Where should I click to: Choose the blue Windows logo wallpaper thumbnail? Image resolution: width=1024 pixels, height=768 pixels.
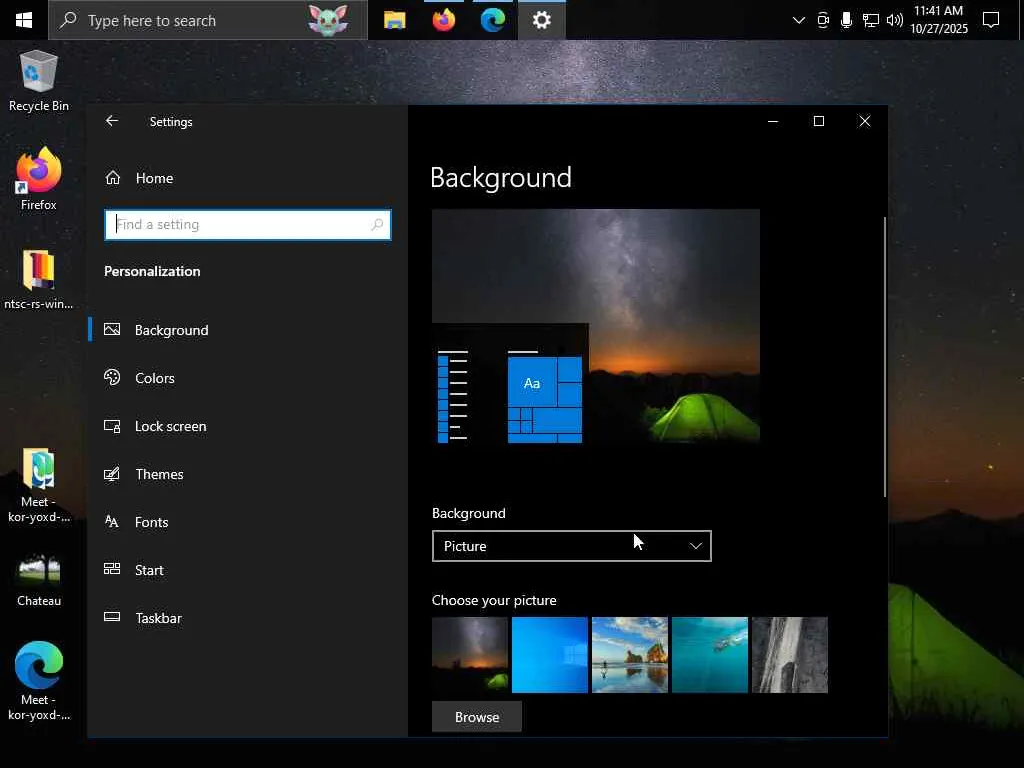[x=550, y=655]
